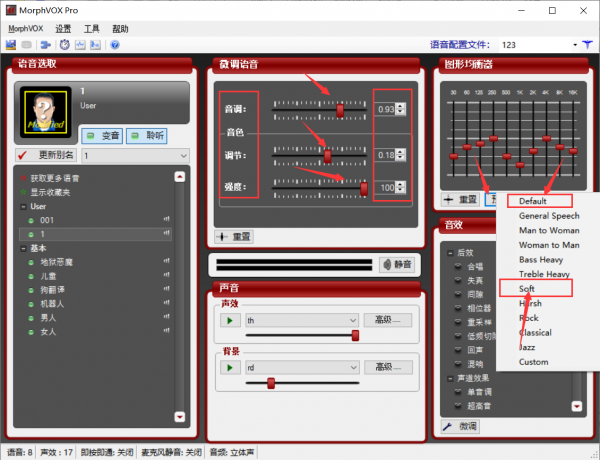Toggle the 变音 morph button
Viewport: 600px width, 460px height.
point(102,136)
